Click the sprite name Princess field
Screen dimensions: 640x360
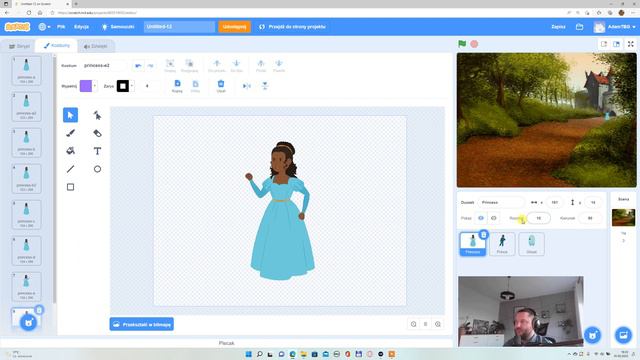(501, 202)
